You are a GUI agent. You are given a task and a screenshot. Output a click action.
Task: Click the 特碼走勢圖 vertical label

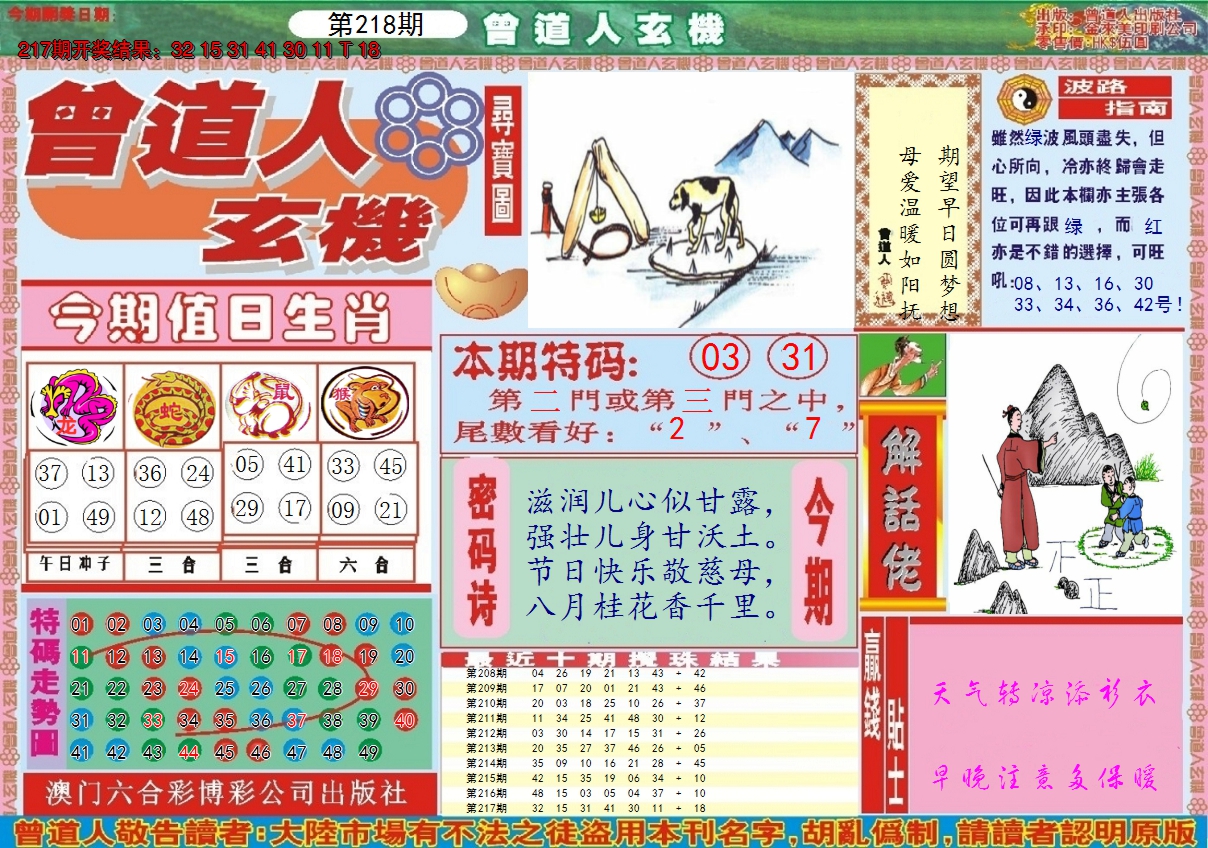pyautogui.click(x=45, y=683)
